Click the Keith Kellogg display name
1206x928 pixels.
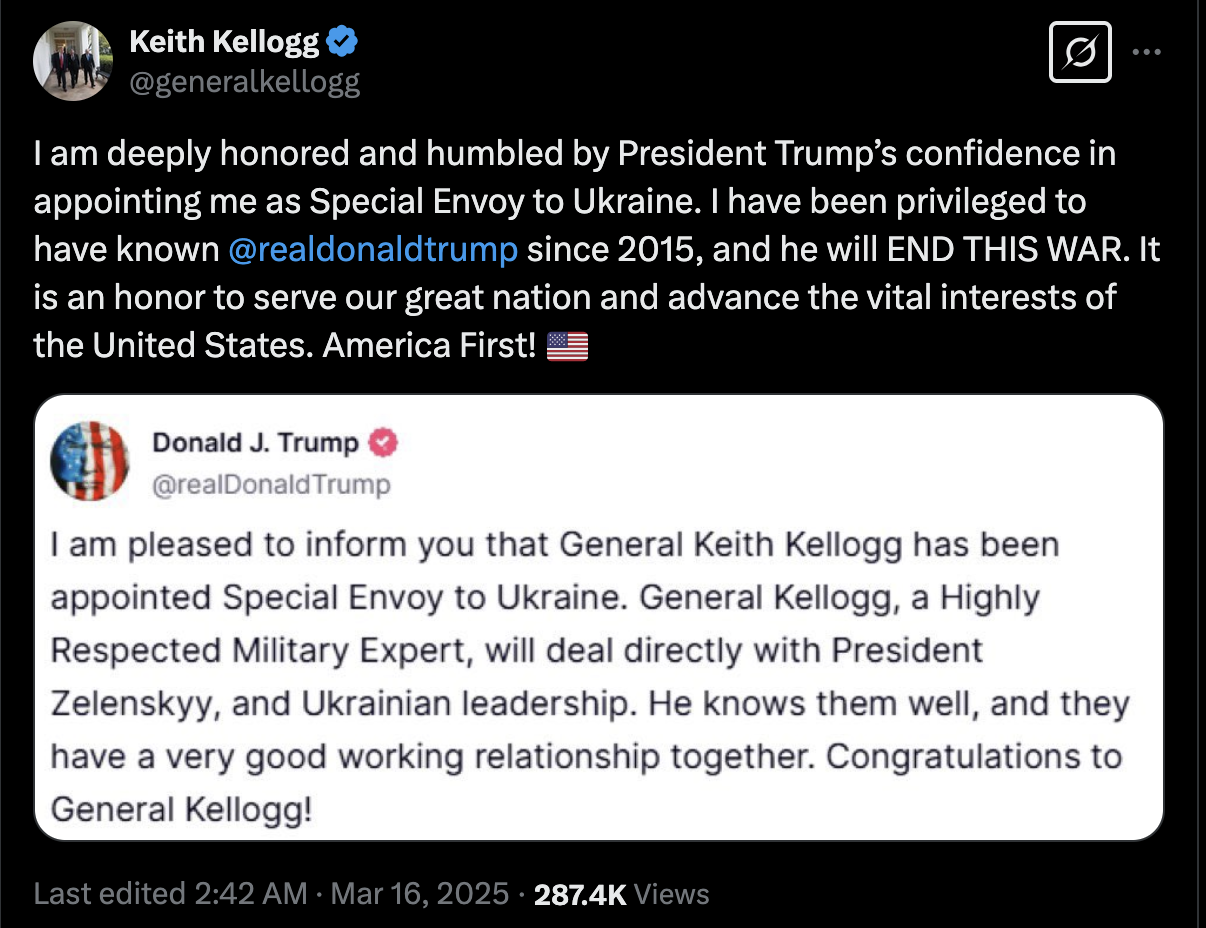click(x=224, y=42)
